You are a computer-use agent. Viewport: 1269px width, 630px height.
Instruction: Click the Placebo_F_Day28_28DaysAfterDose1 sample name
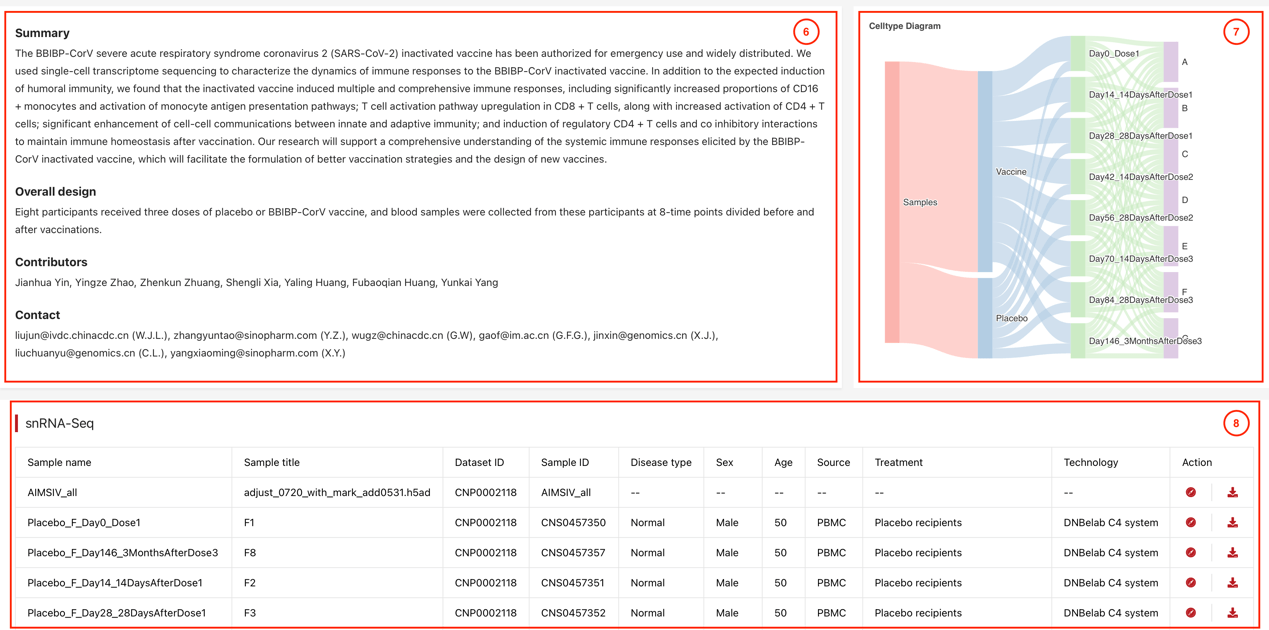117,613
